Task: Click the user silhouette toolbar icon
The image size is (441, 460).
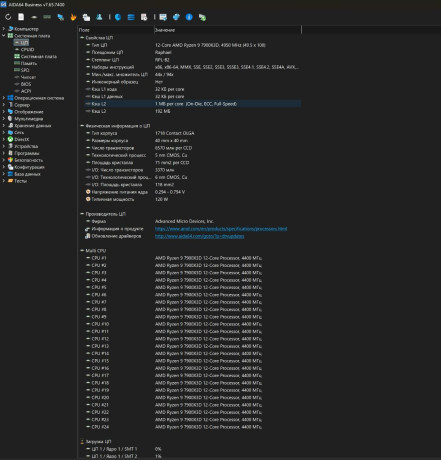Action: point(99,17)
